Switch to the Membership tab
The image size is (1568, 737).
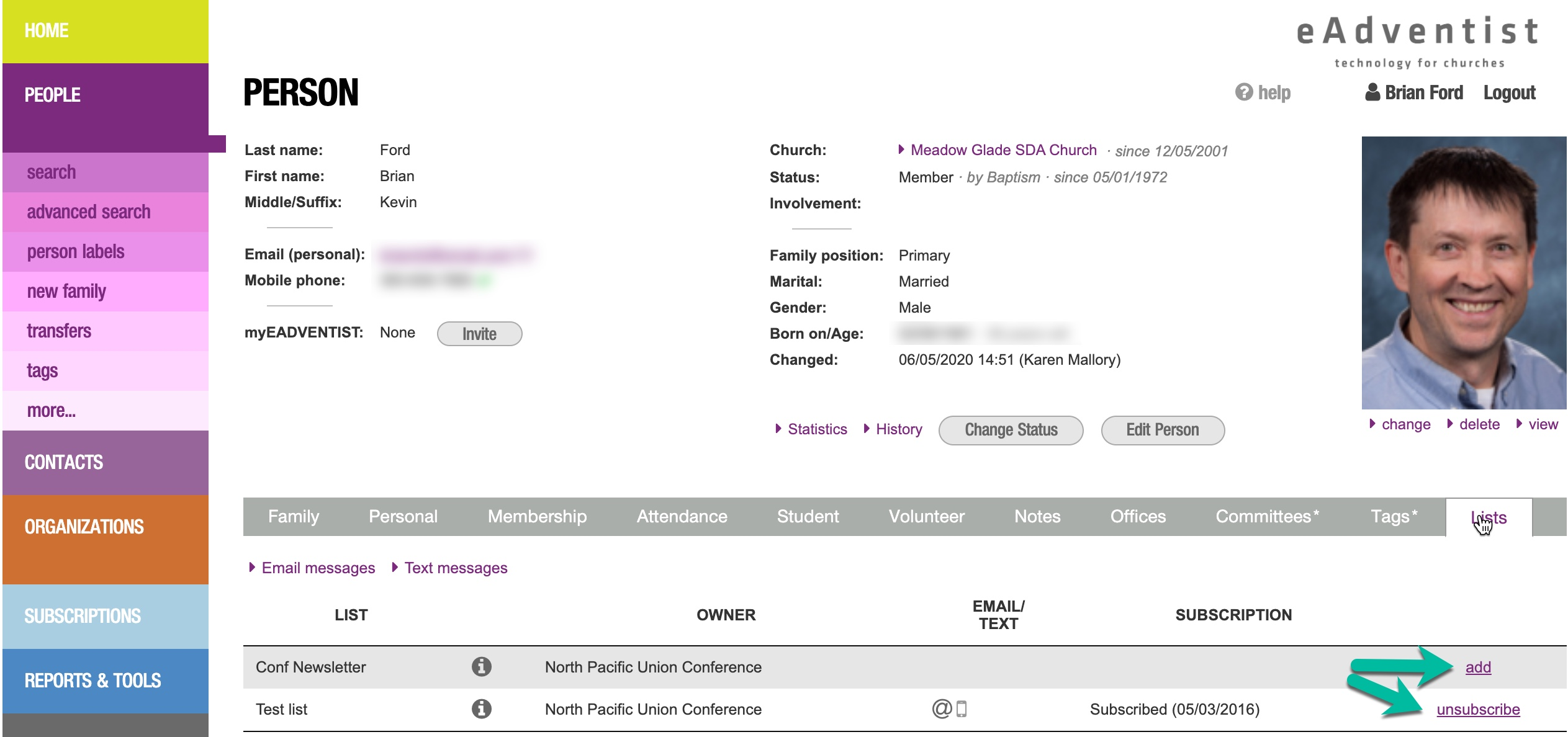tap(537, 516)
